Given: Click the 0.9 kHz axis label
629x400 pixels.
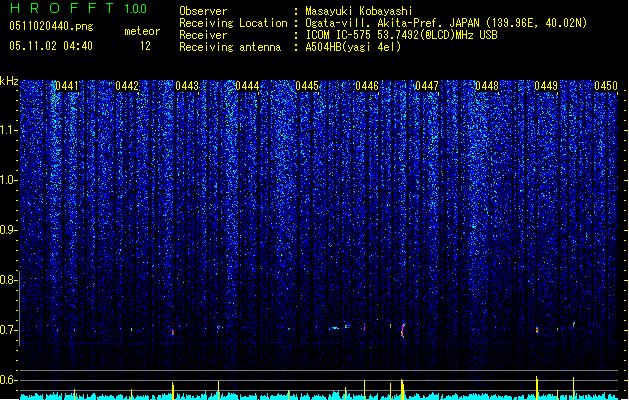Looking at the screenshot, I should tap(8, 230).
